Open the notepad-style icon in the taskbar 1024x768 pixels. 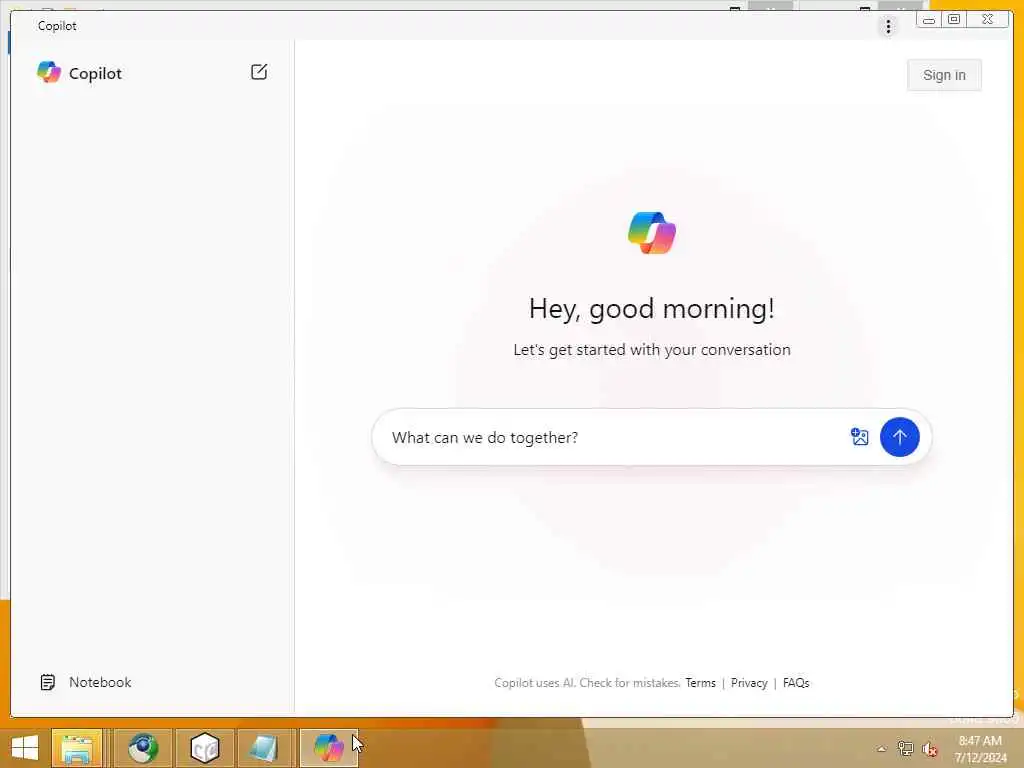pos(264,748)
